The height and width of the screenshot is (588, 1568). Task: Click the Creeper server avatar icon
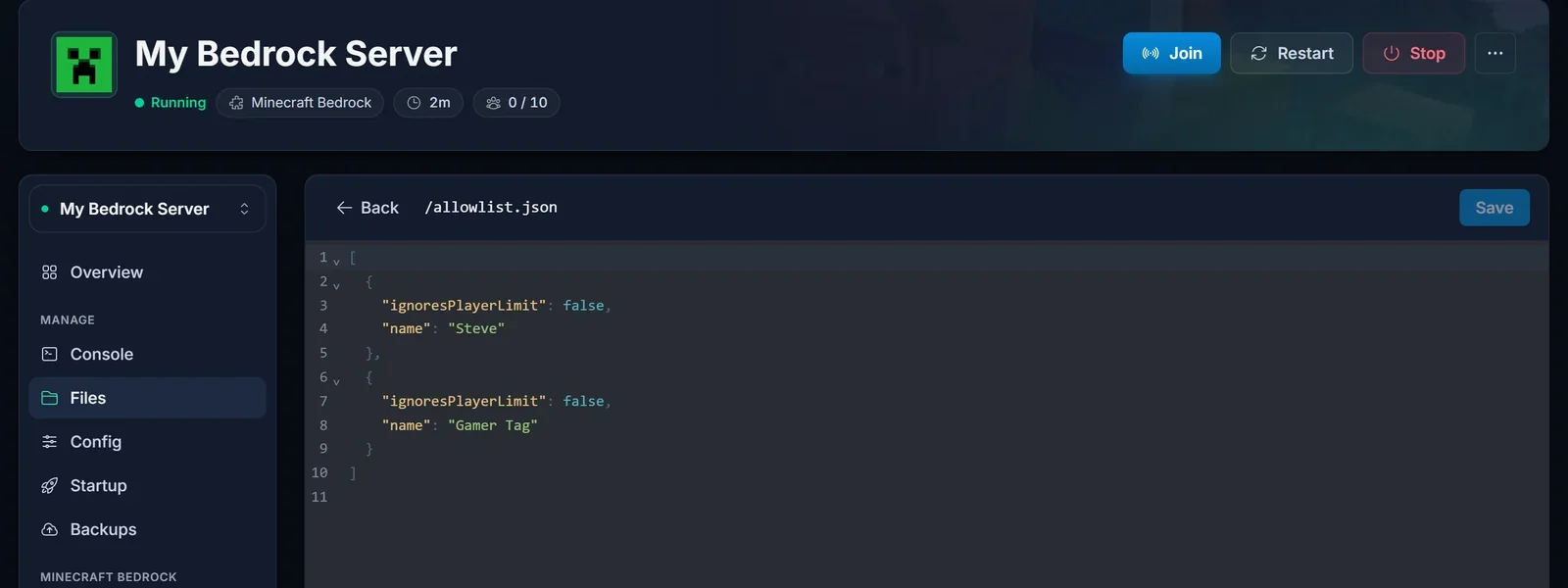[x=84, y=65]
